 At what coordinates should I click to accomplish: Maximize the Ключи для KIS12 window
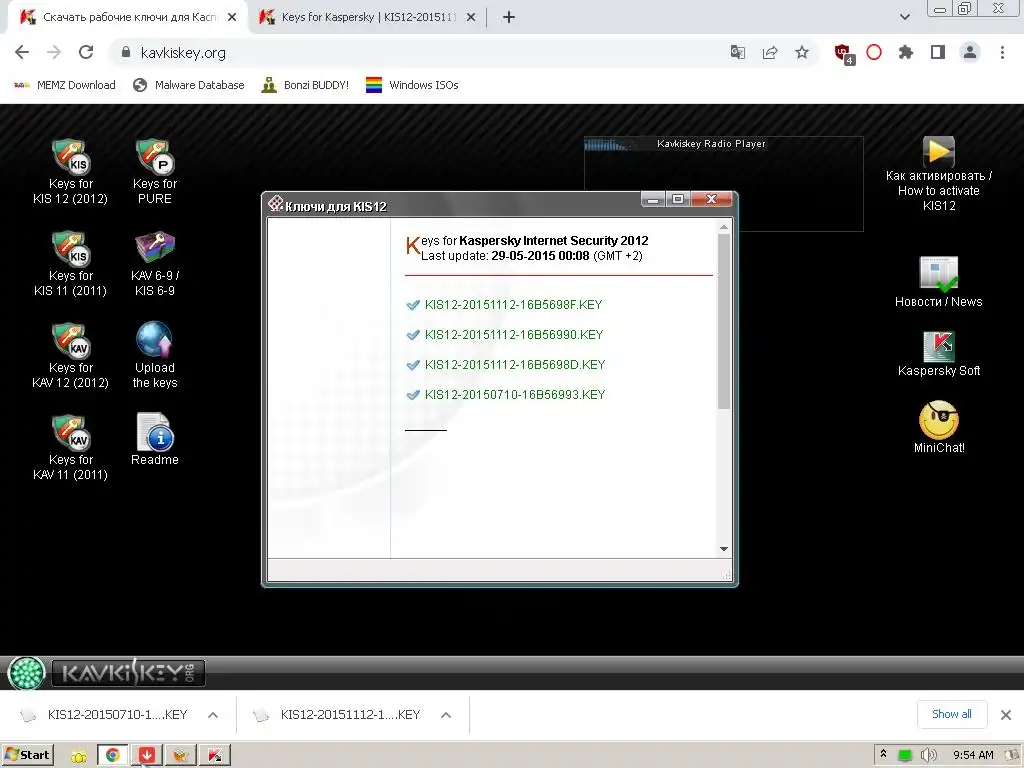tap(678, 199)
